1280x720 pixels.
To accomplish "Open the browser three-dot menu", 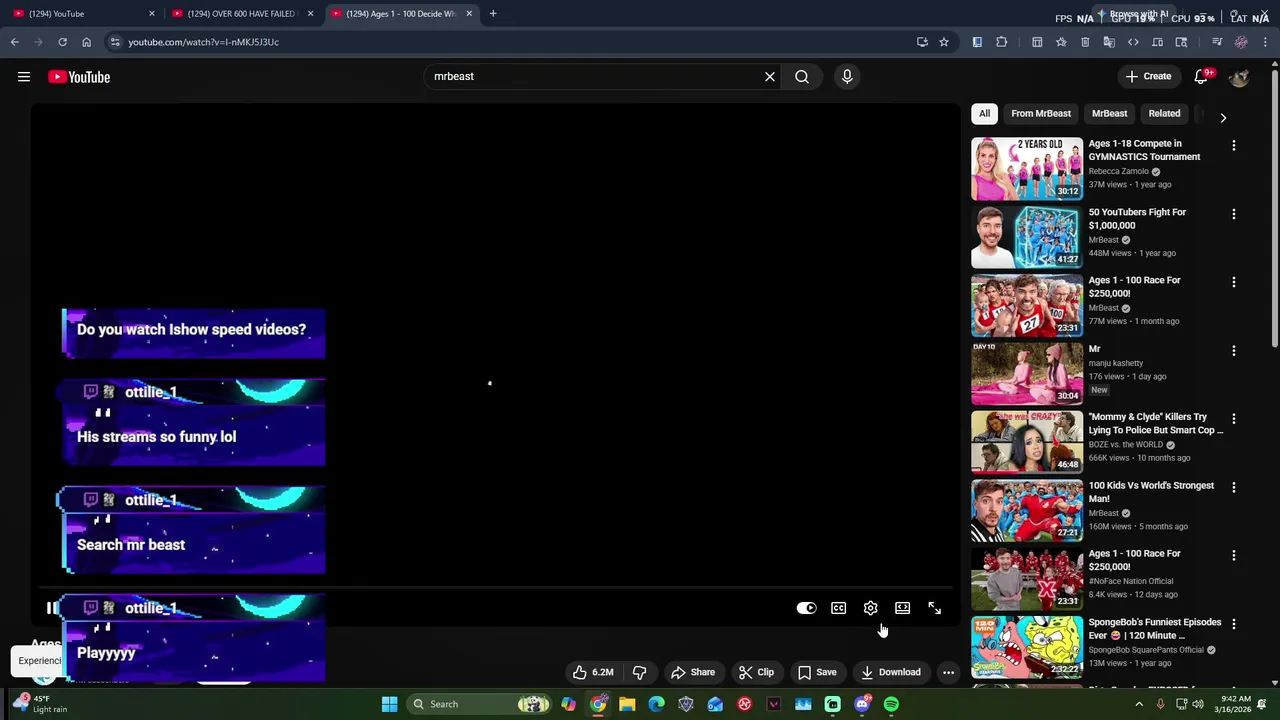I will [x=1265, y=42].
